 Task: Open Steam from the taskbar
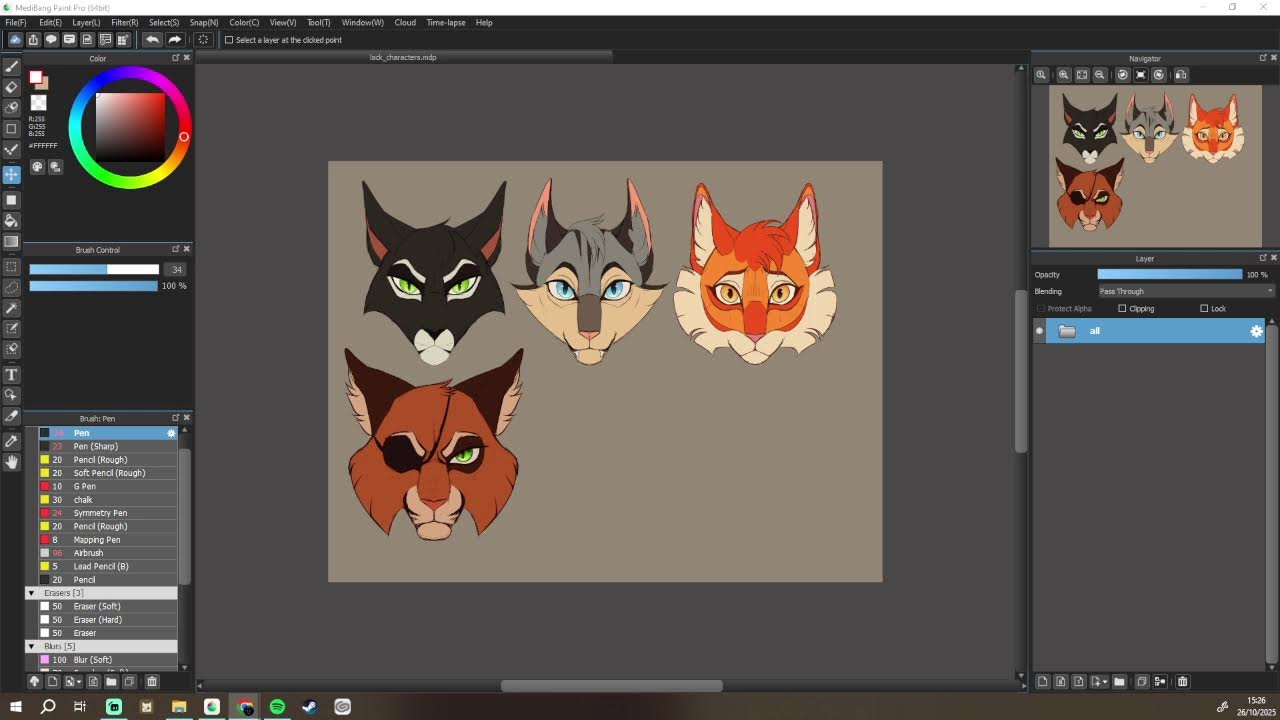pos(310,707)
